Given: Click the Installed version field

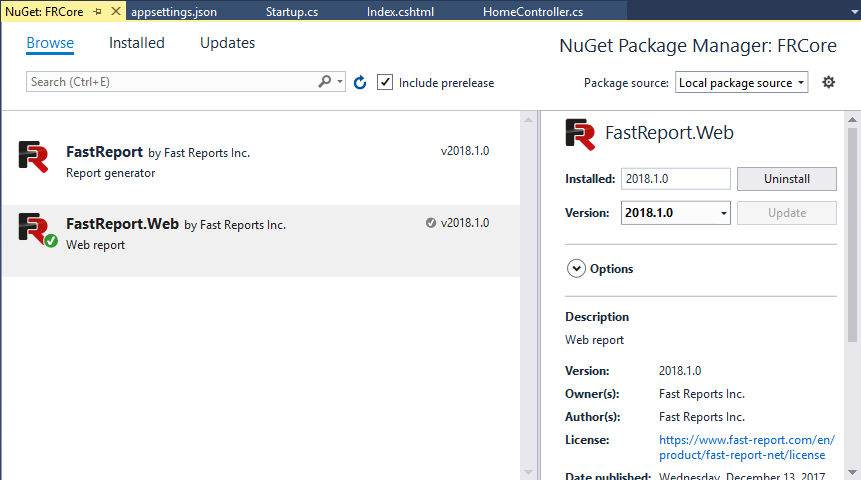Looking at the screenshot, I should [675, 179].
